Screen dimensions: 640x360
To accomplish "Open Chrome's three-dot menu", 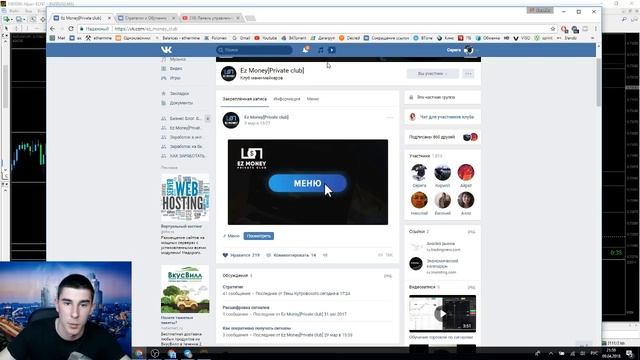I will coord(596,29).
